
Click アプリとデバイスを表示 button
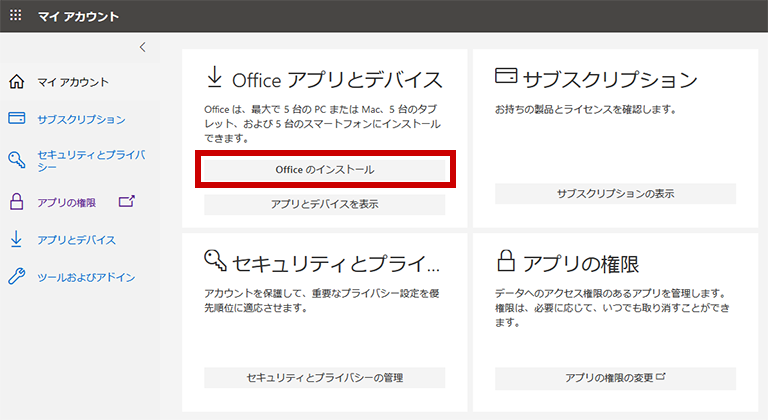(325, 204)
